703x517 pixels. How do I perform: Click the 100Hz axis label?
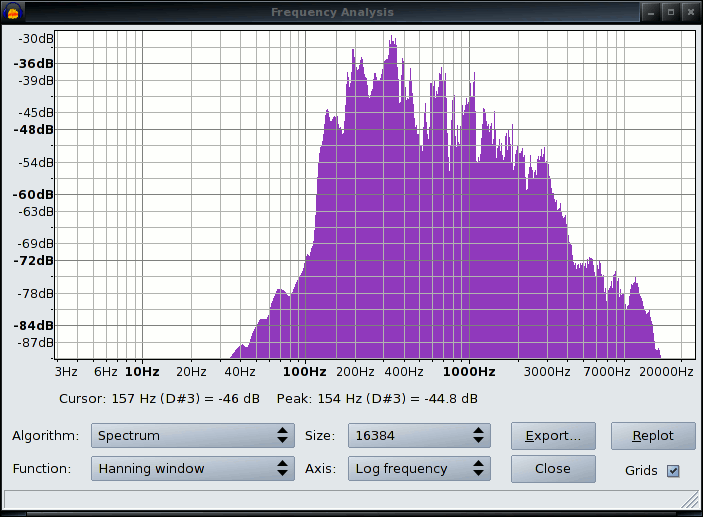point(305,372)
